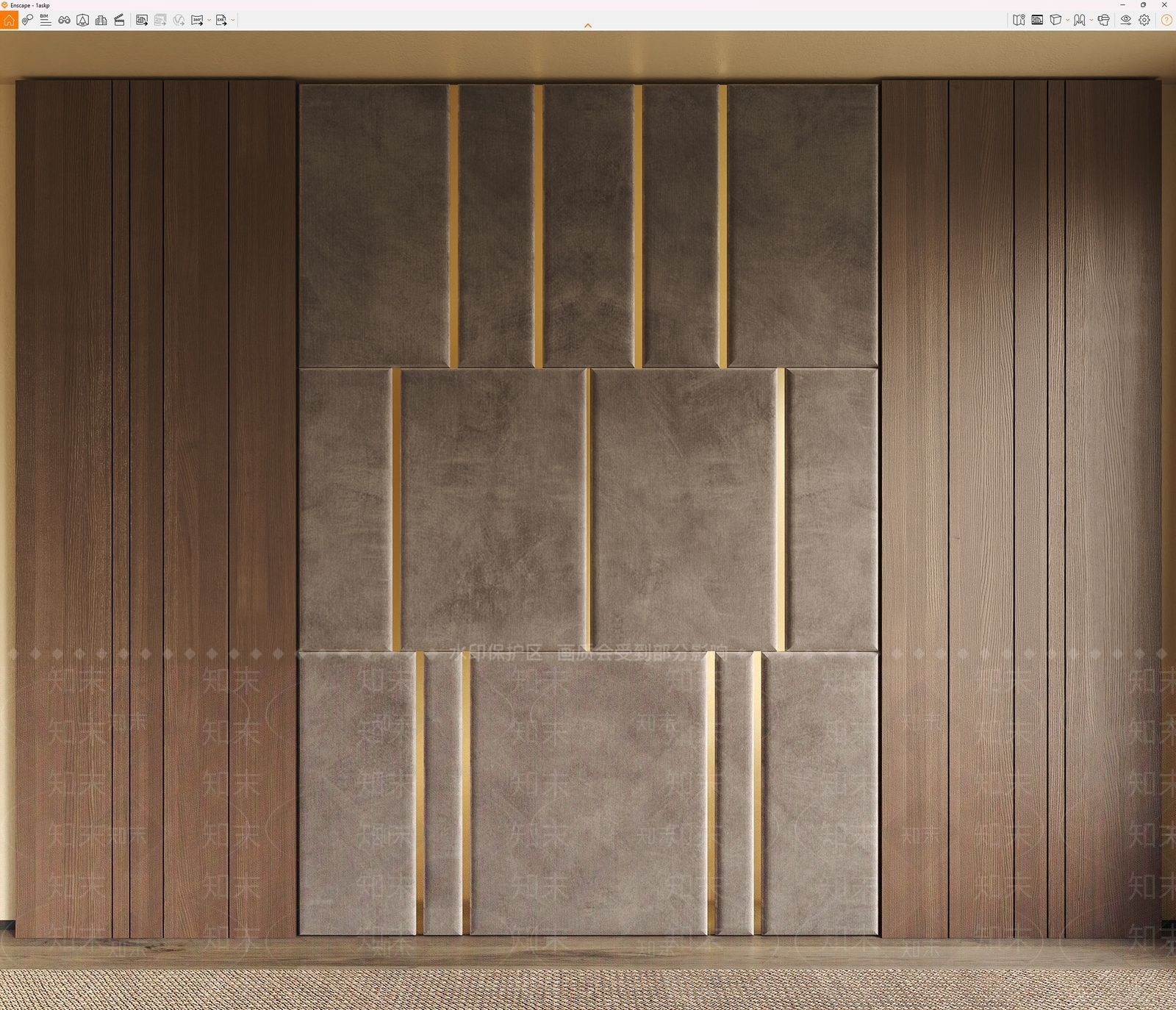Open the video editor clapperboard icon

(119, 21)
